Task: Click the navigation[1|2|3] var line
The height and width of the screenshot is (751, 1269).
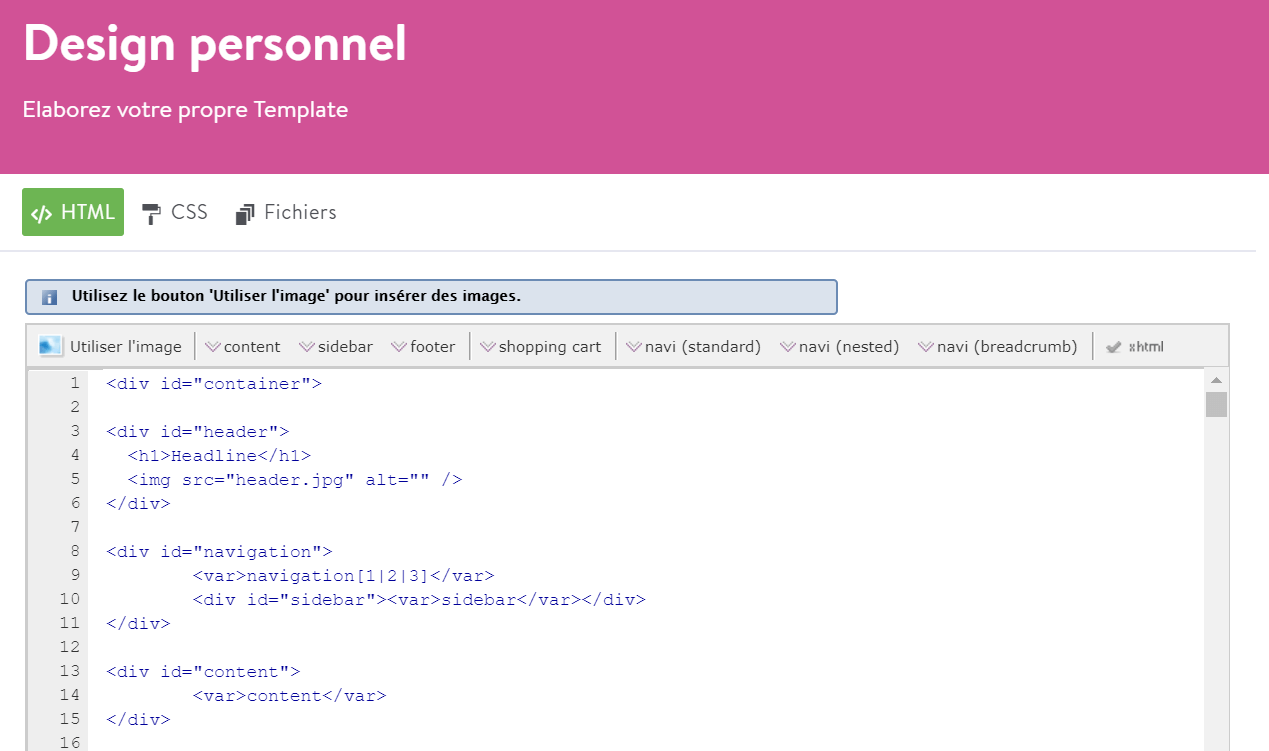Action: (343, 575)
